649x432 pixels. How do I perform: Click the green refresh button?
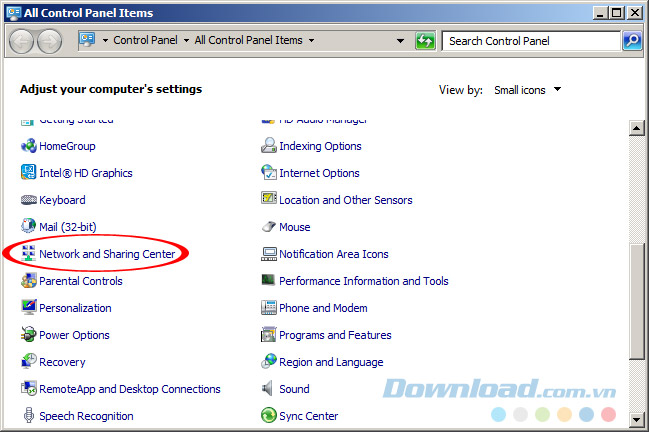coord(425,41)
